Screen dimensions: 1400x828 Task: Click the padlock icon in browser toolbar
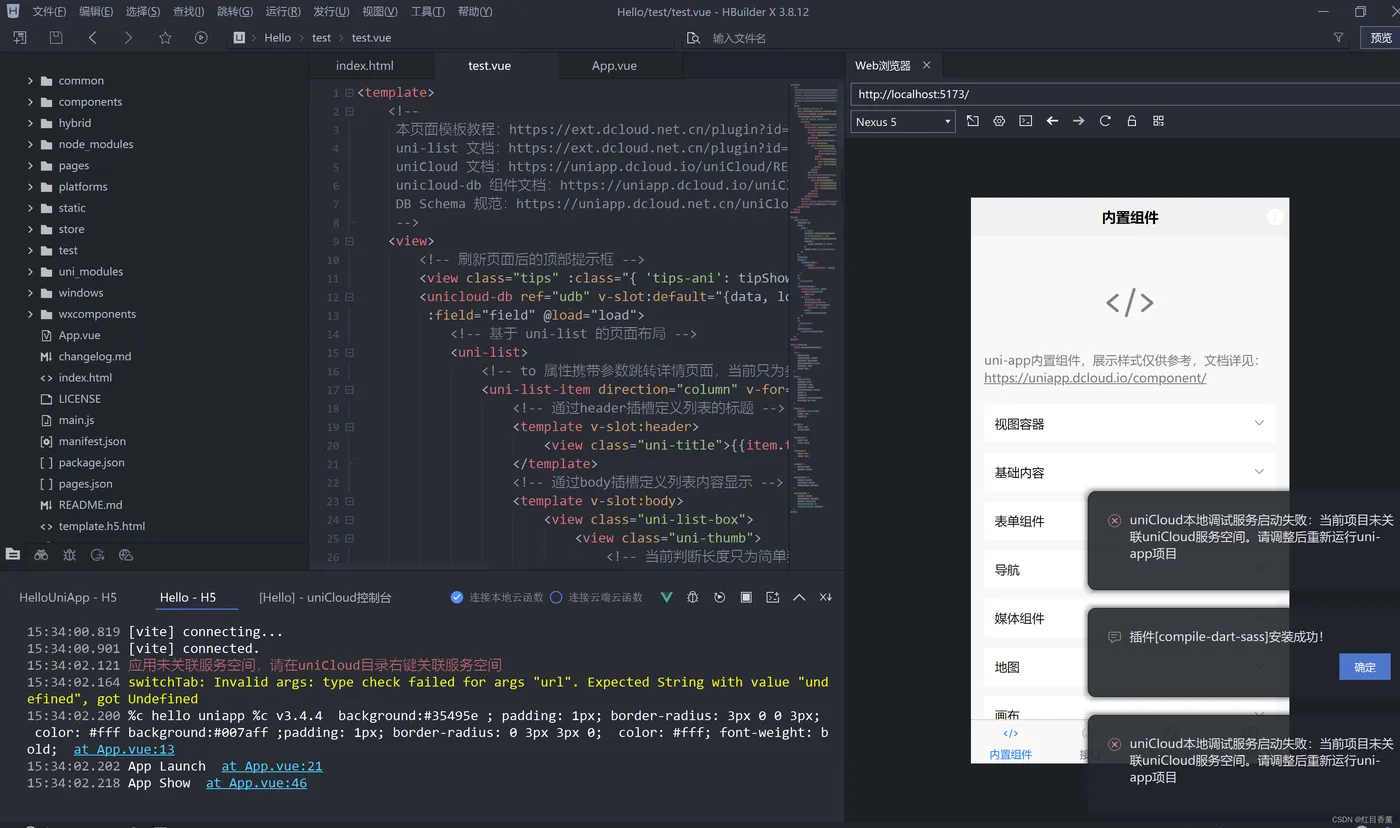1132,121
